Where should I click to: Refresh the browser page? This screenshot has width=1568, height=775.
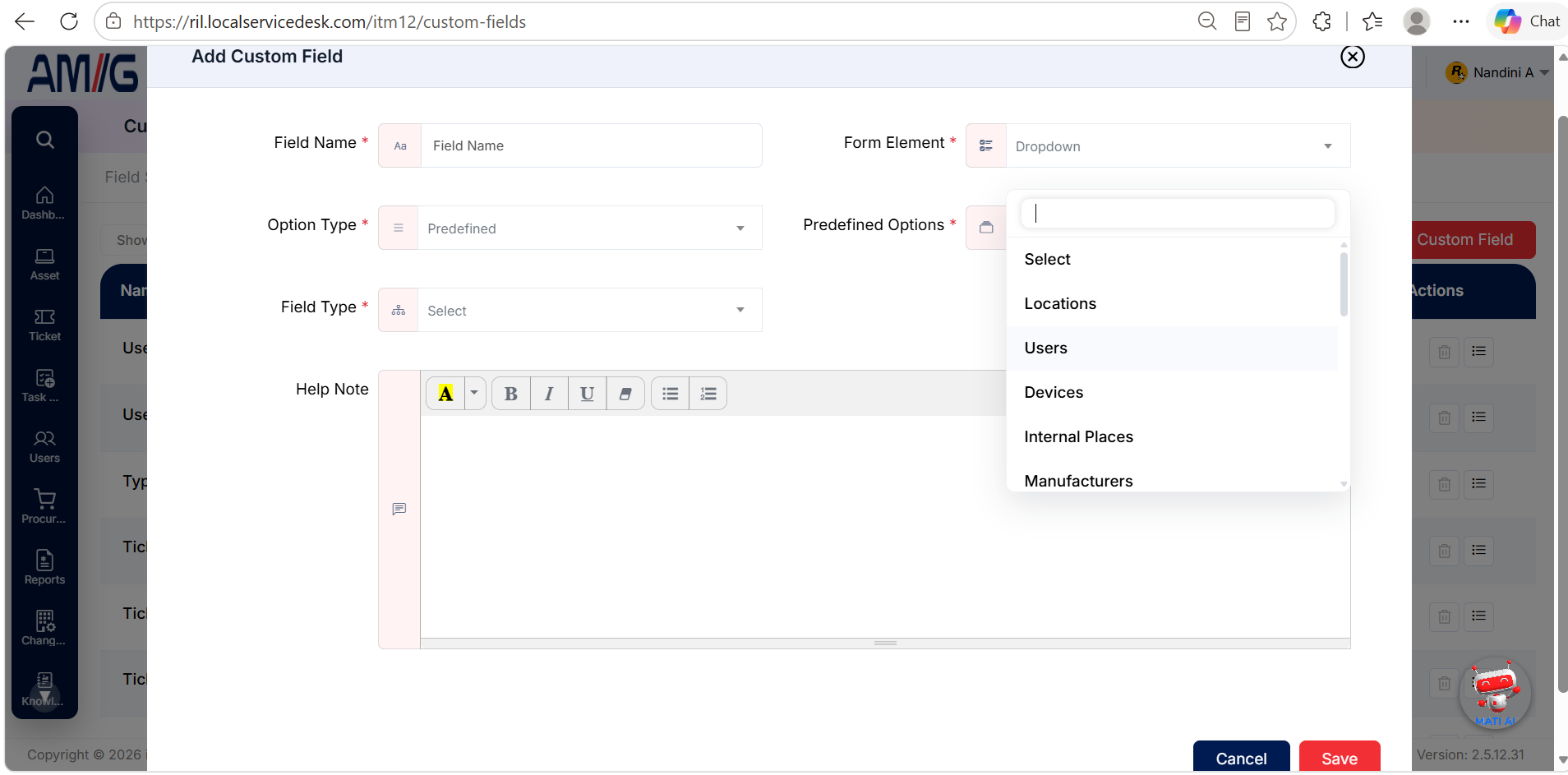click(69, 21)
